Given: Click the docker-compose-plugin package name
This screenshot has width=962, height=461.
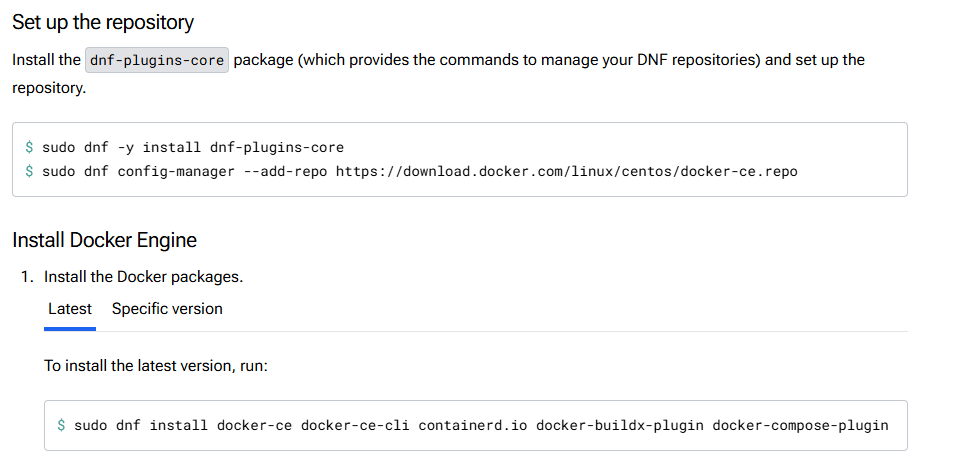Looking at the screenshot, I should point(800,425).
